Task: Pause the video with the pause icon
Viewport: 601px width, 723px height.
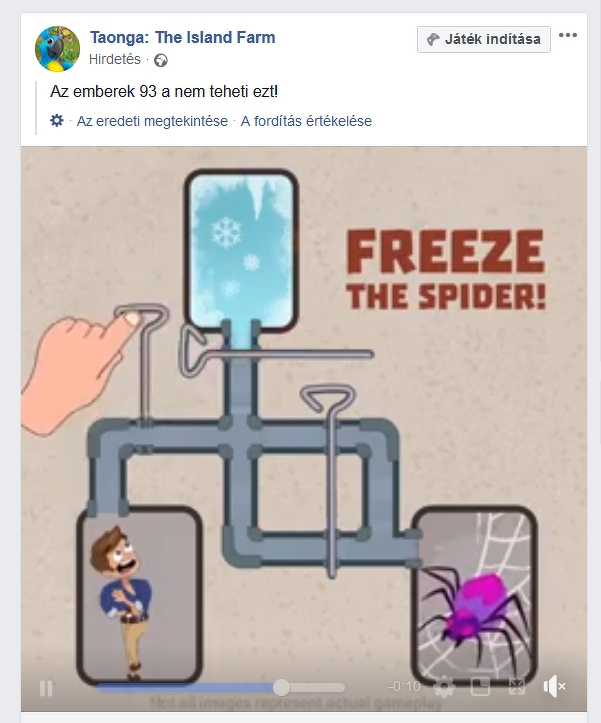Action: [46, 688]
